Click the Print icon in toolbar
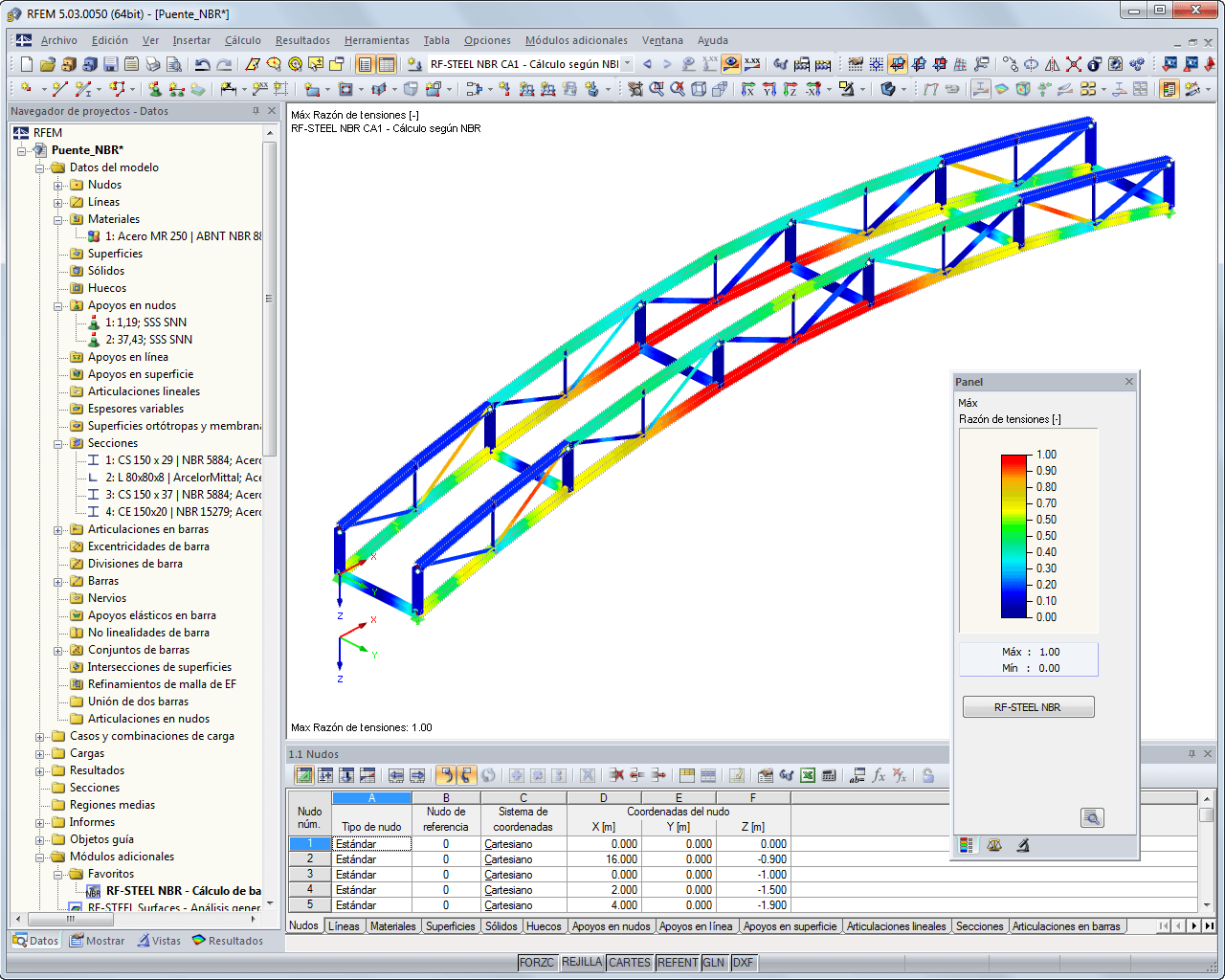The height and width of the screenshot is (980, 1225). click(152, 64)
